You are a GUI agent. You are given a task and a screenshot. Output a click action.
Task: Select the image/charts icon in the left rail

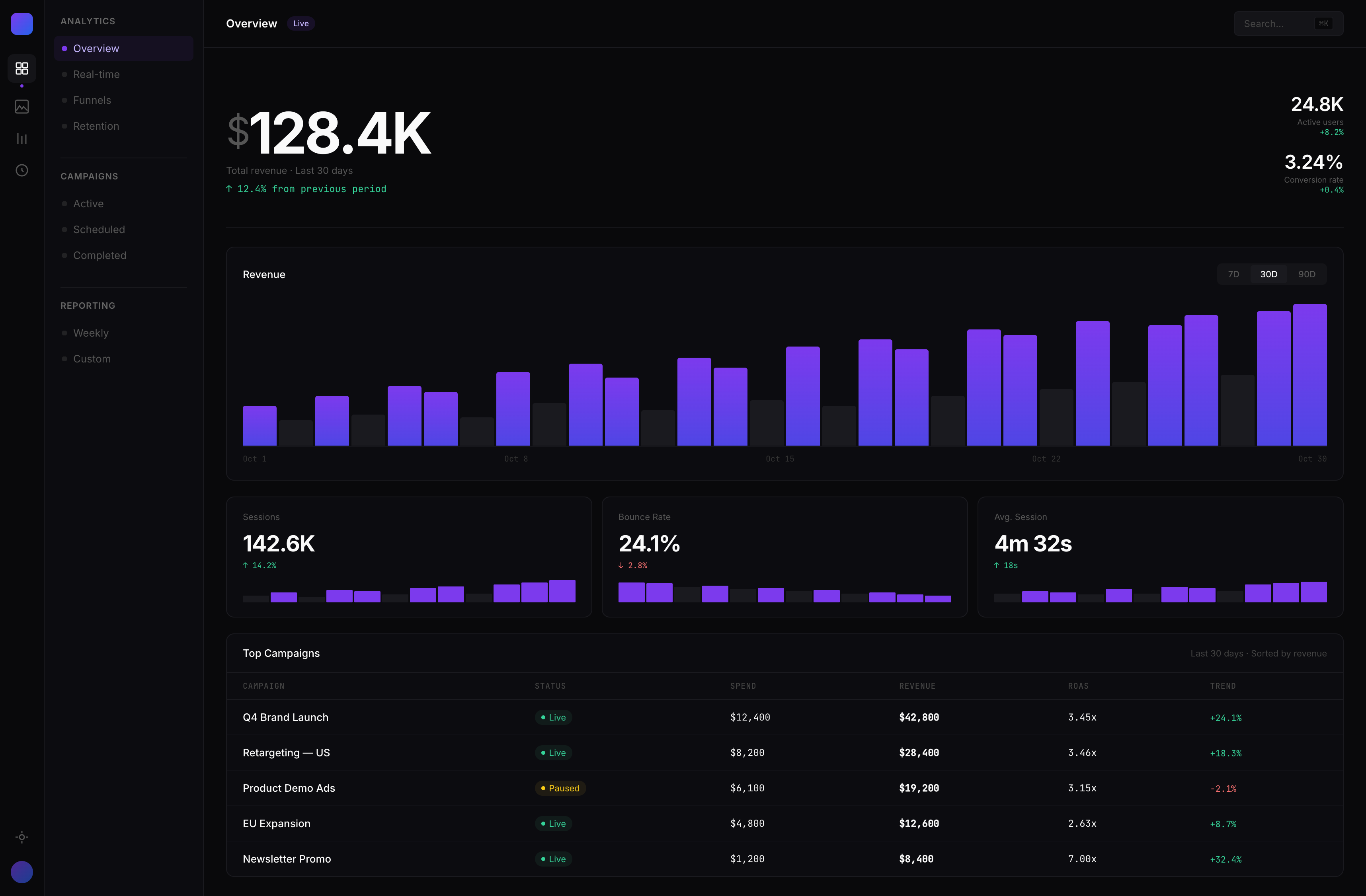coord(21,106)
